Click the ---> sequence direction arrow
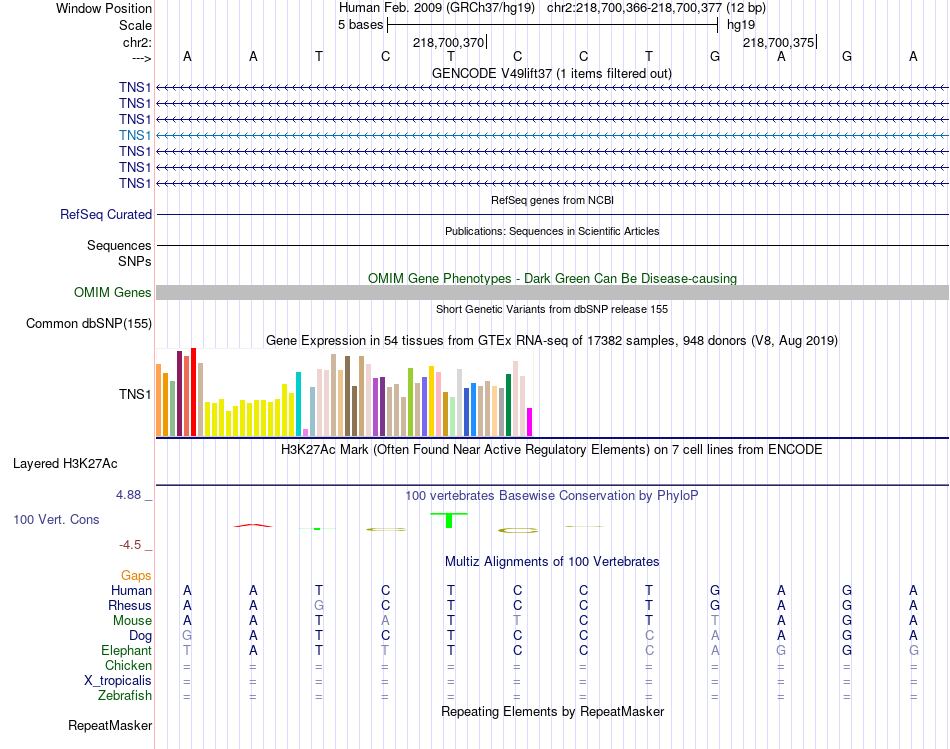The height and width of the screenshot is (749, 950). (141, 58)
